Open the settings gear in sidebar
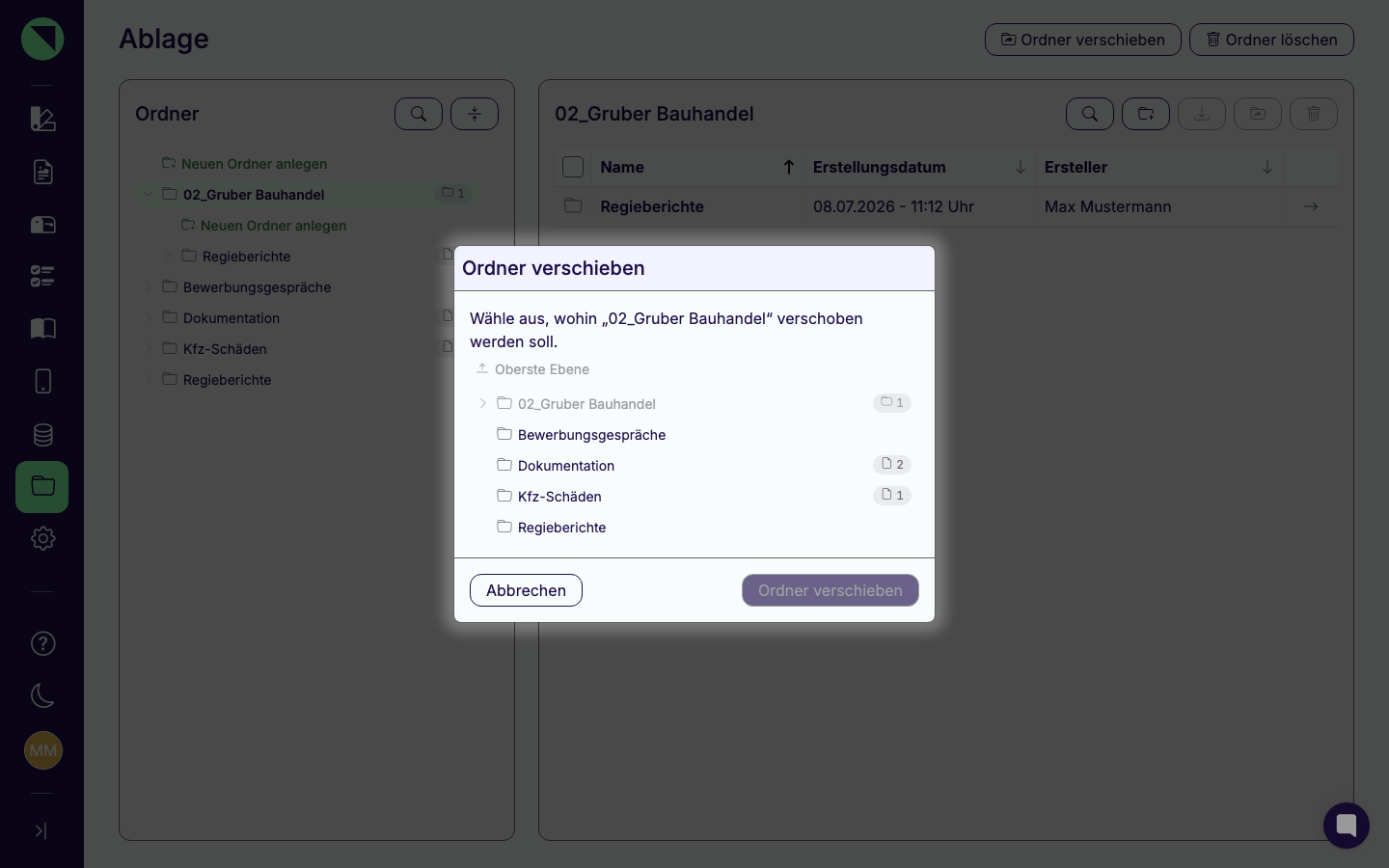1389x868 pixels. pos(42,538)
